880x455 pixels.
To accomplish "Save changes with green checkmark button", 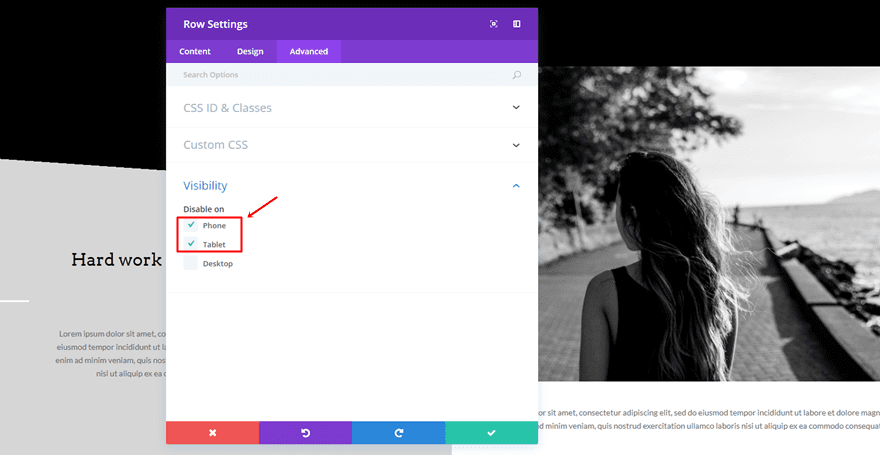I will 491,433.
